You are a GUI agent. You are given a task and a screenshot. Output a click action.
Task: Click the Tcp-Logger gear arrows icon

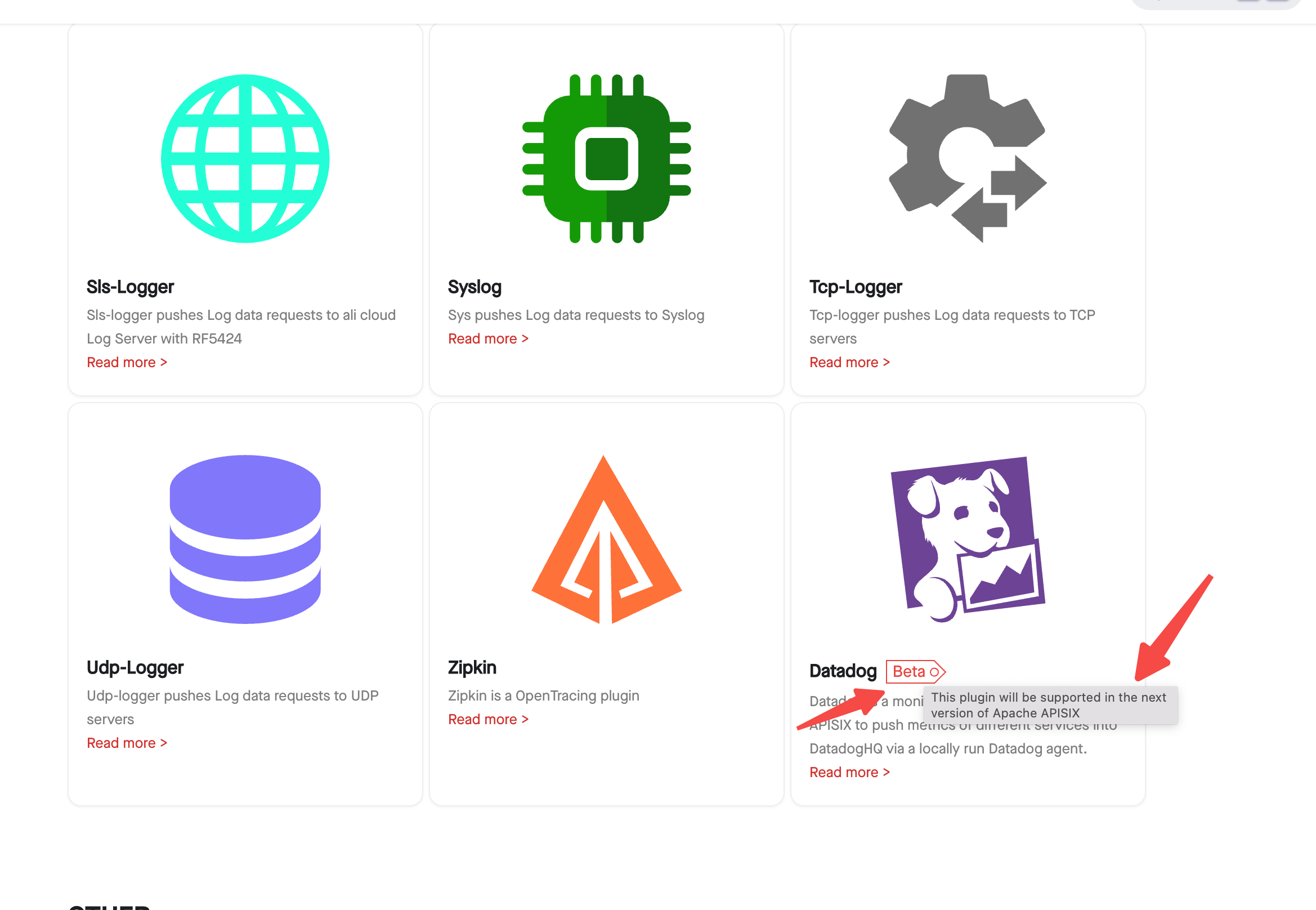click(967, 158)
